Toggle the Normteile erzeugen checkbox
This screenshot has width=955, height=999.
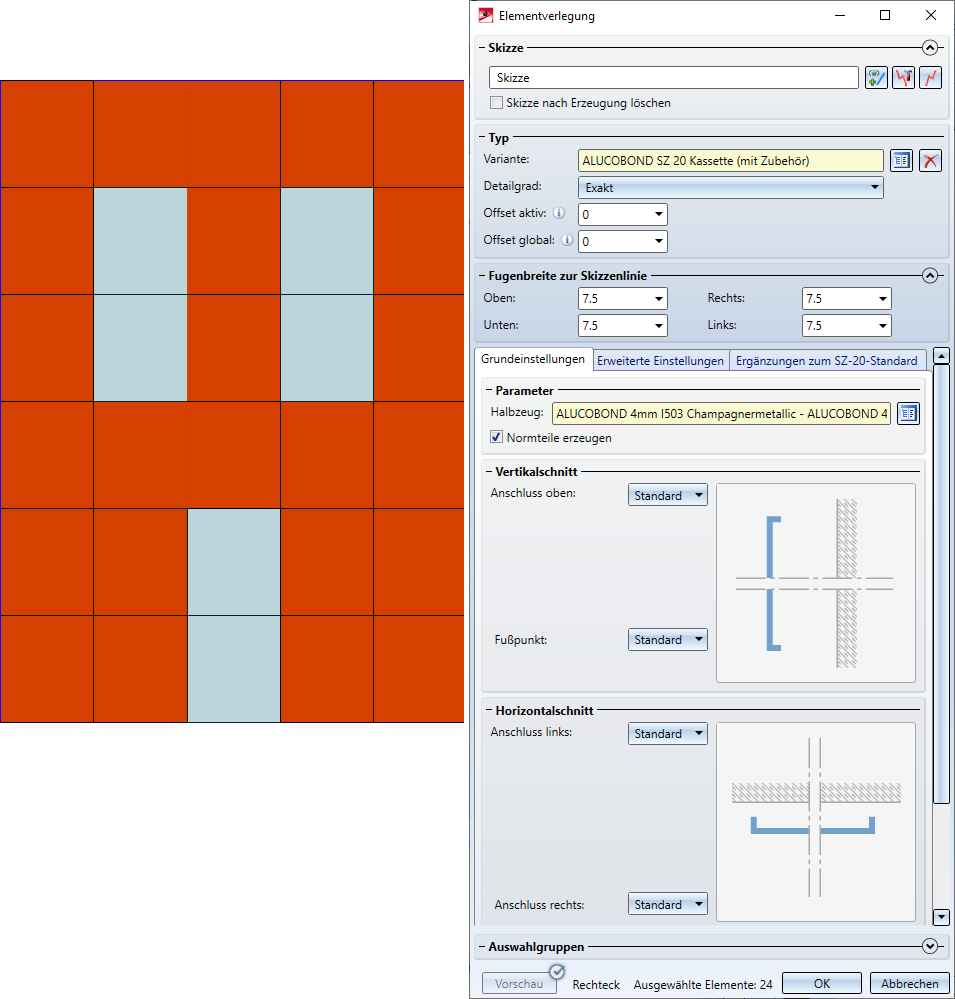[x=497, y=438]
